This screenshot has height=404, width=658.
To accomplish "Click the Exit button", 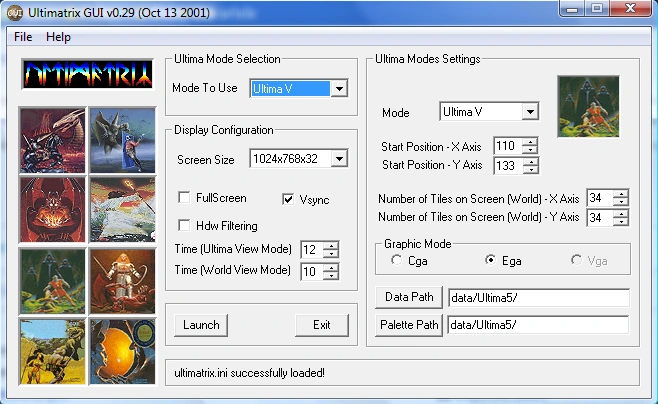I will 322,325.
